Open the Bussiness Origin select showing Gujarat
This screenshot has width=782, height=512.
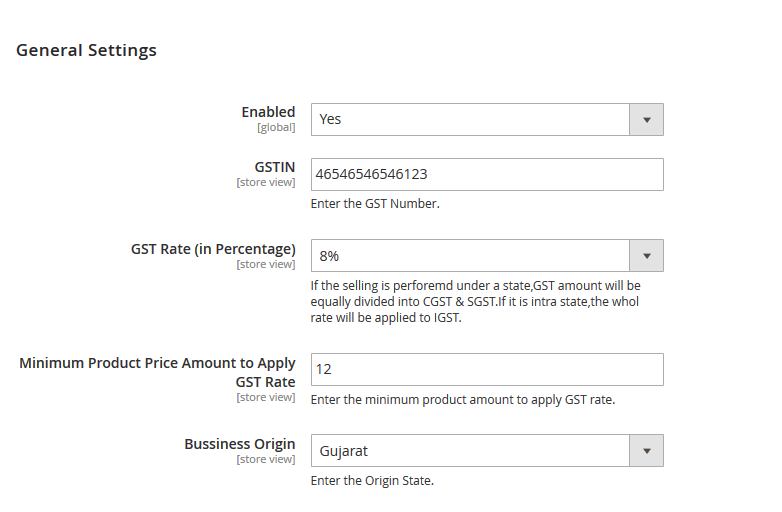pos(470,451)
